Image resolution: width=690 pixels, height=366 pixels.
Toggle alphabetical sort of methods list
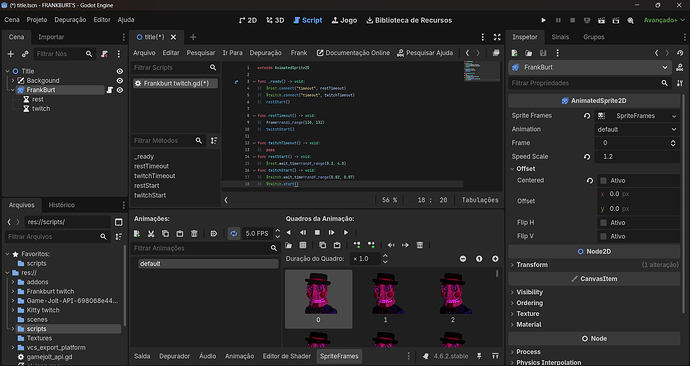tap(214, 140)
